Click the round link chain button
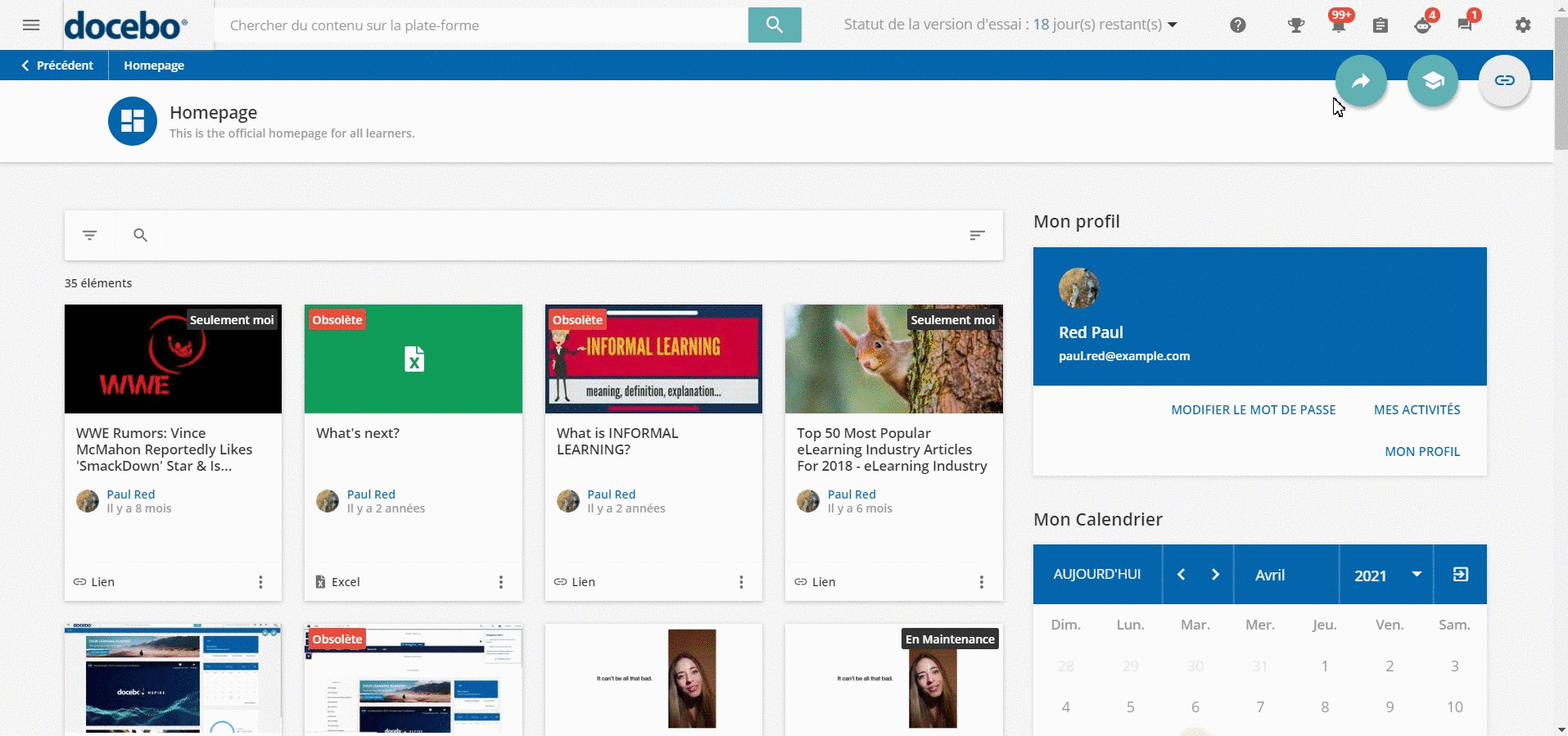This screenshot has width=1568, height=736. pyautogui.click(x=1503, y=81)
